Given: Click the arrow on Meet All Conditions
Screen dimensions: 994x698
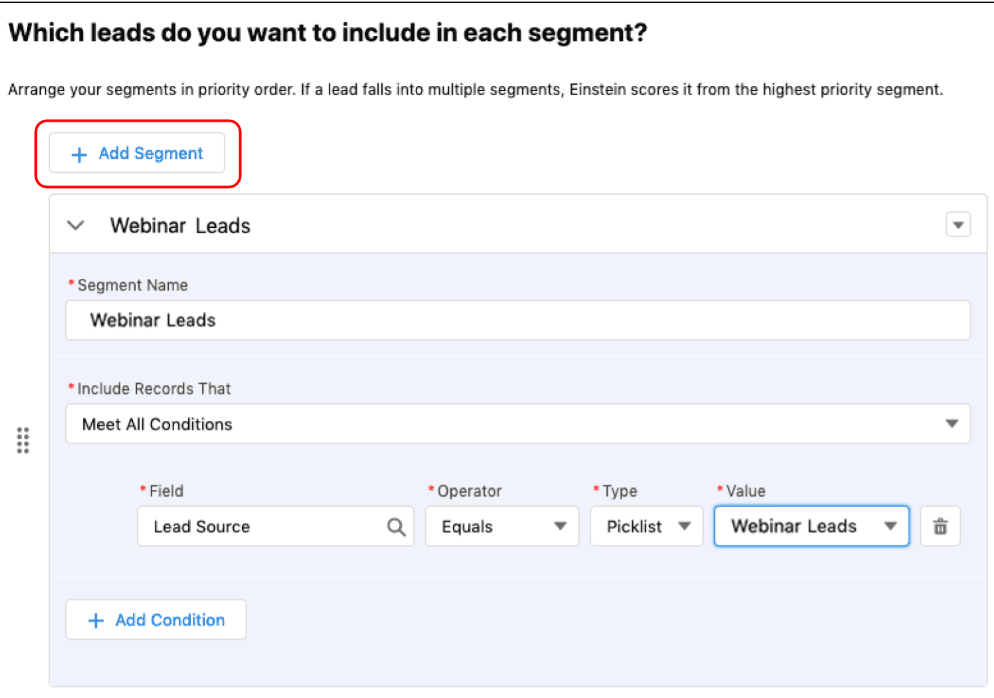Looking at the screenshot, I should [951, 424].
